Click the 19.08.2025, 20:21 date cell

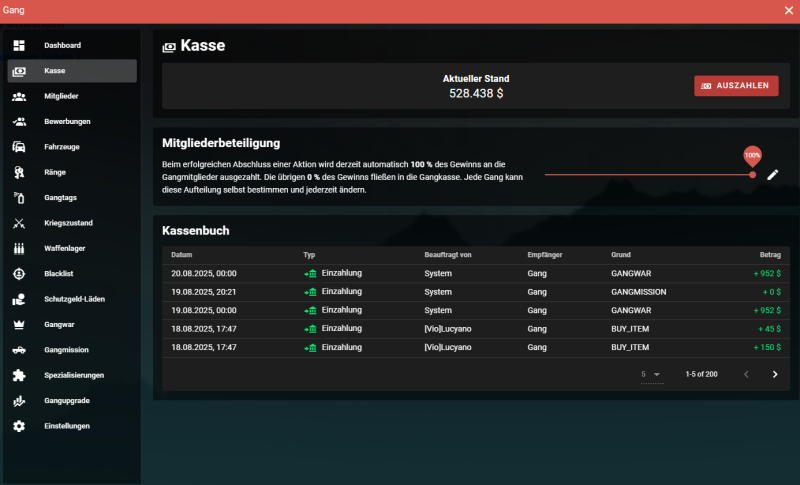coord(204,292)
